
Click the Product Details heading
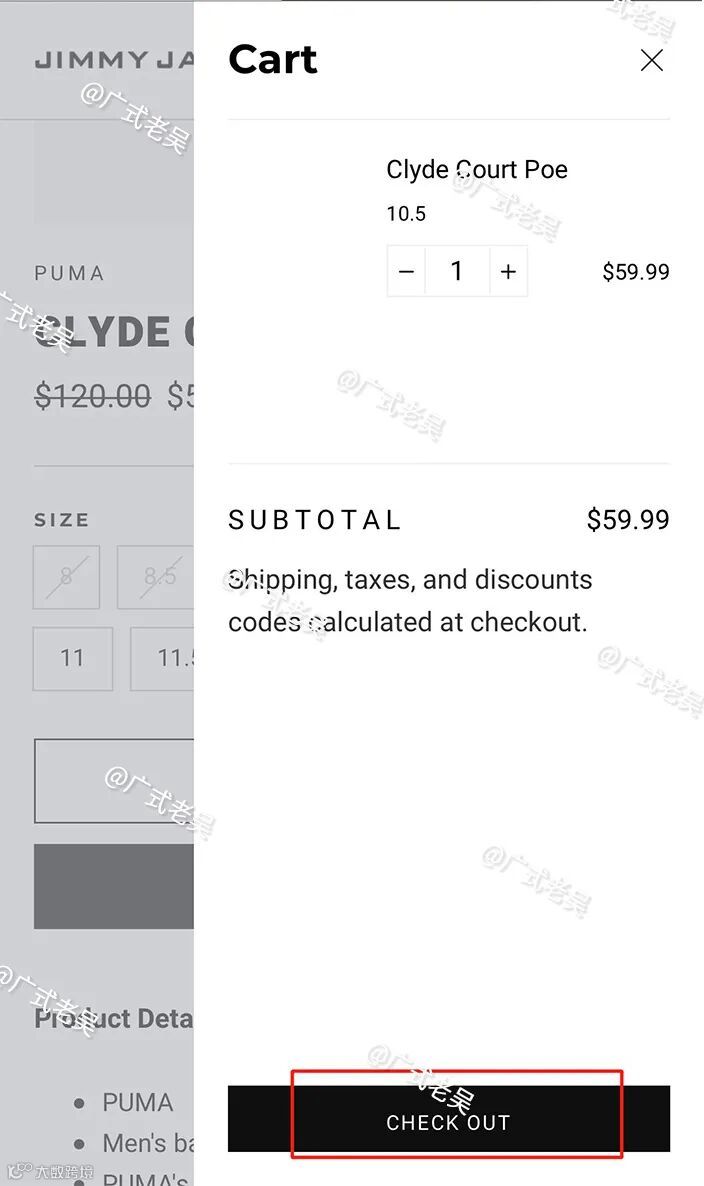(112, 1019)
